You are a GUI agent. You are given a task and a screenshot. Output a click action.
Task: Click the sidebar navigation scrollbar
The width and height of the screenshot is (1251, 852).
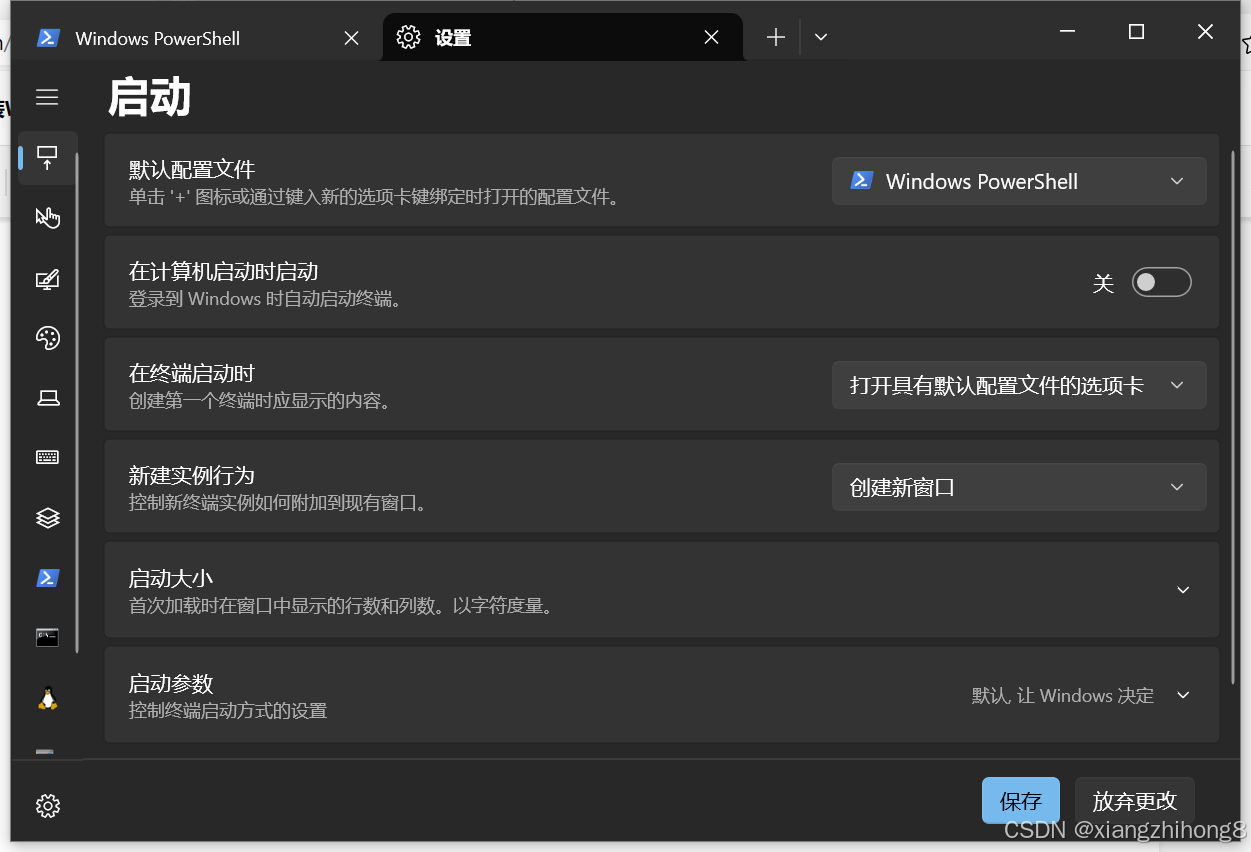pos(77,402)
